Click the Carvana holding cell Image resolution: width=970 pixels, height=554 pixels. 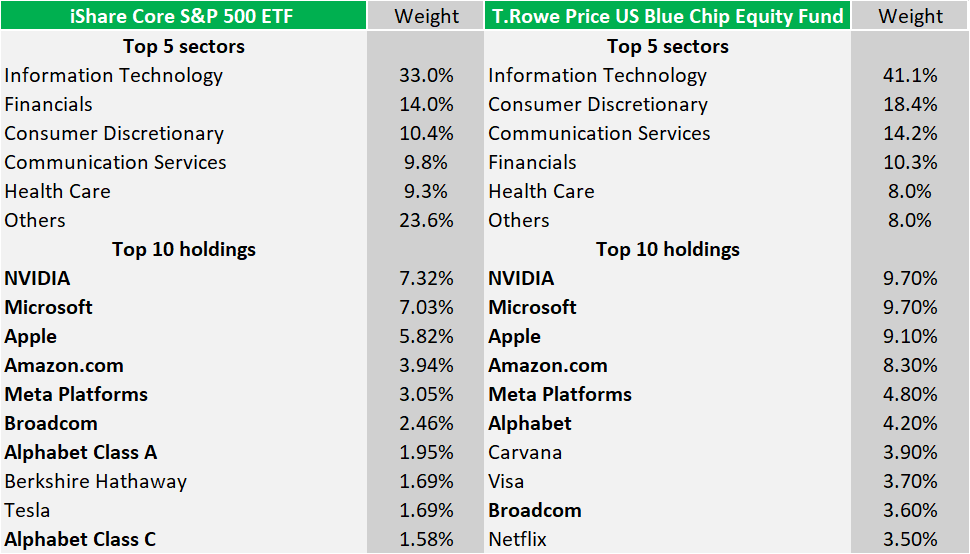[525, 452]
